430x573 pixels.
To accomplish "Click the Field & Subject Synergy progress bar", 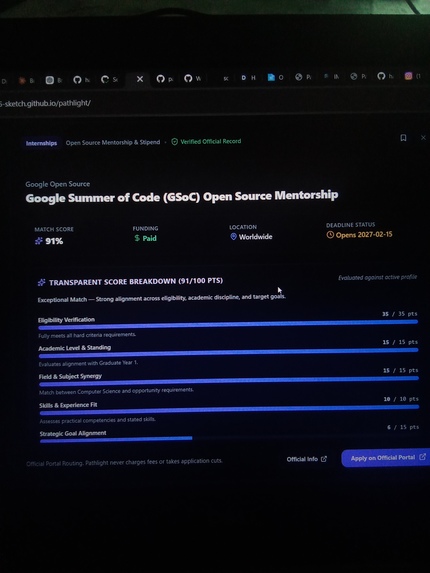I will pyautogui.click(x=229, y=381).
